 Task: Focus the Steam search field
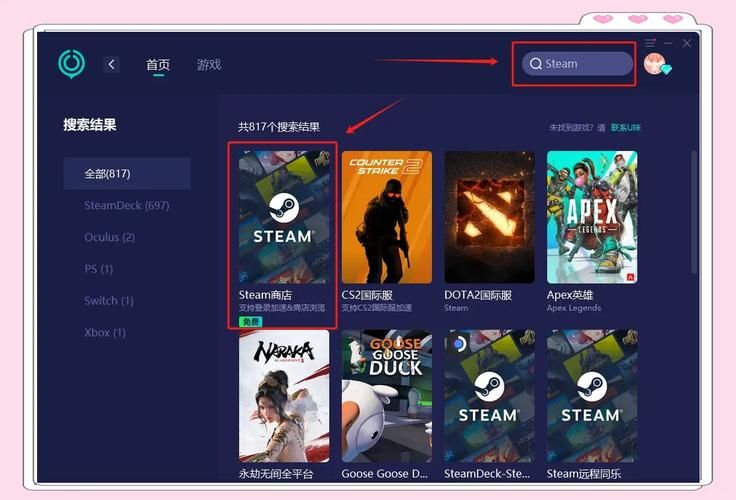pos(577,63)
